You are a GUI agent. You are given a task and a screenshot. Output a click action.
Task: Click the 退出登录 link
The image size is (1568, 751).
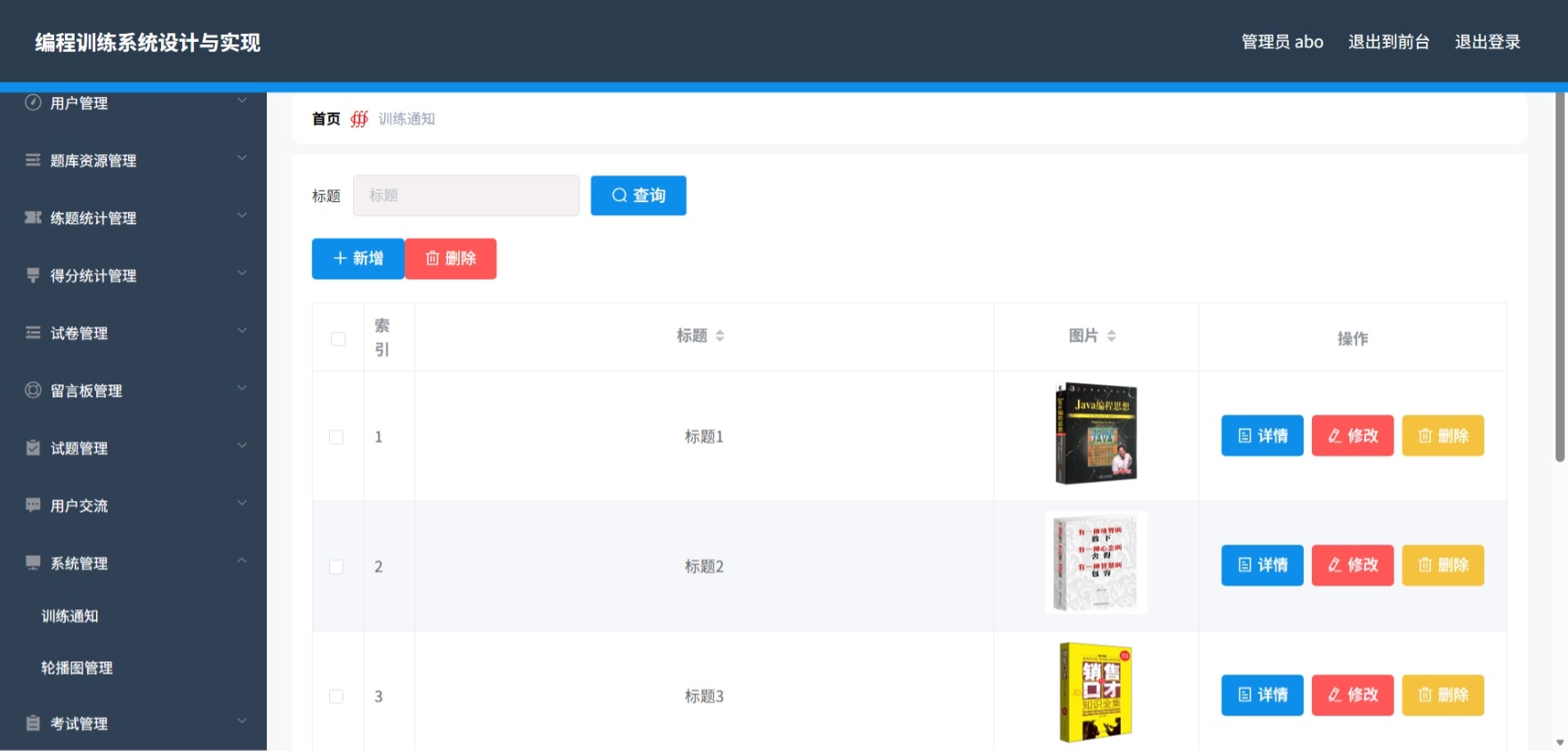(1488, 42)
